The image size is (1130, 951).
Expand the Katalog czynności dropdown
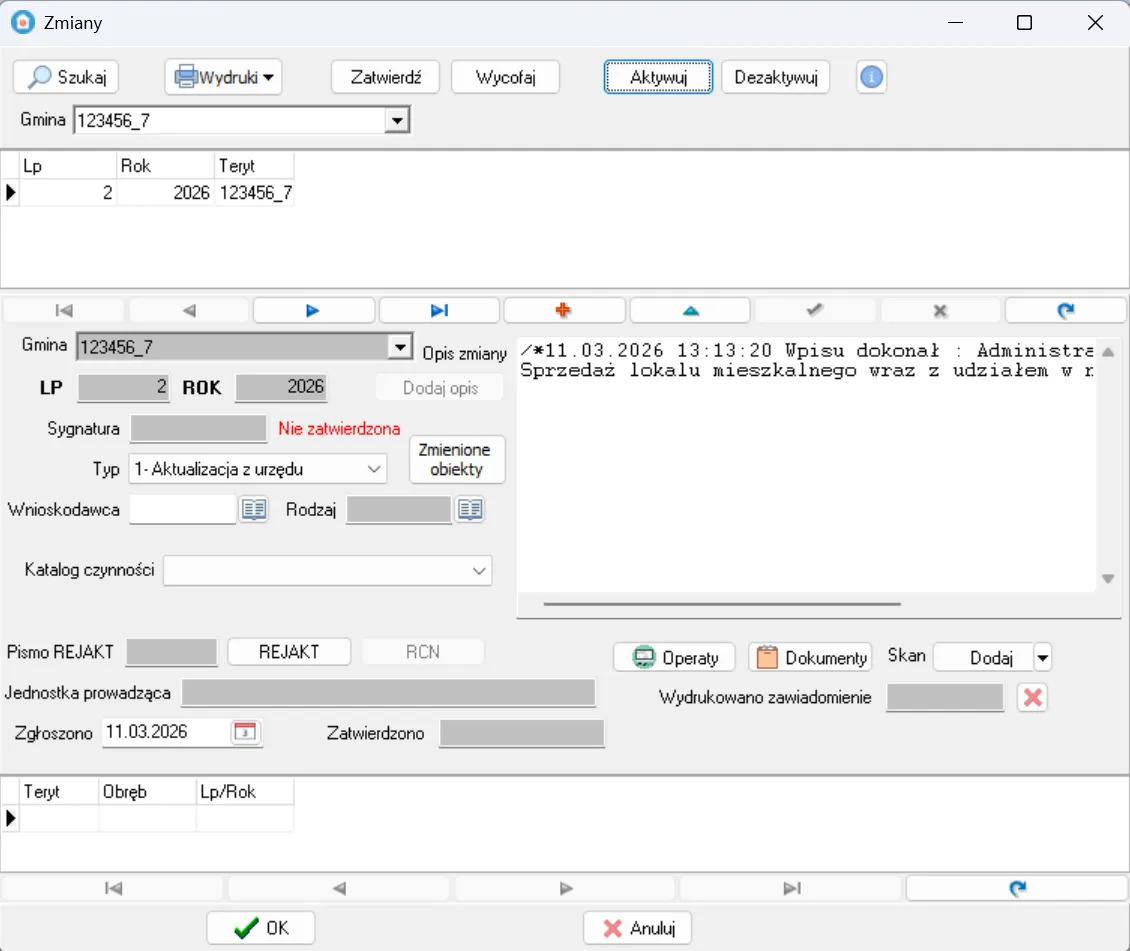pos(478,571)
